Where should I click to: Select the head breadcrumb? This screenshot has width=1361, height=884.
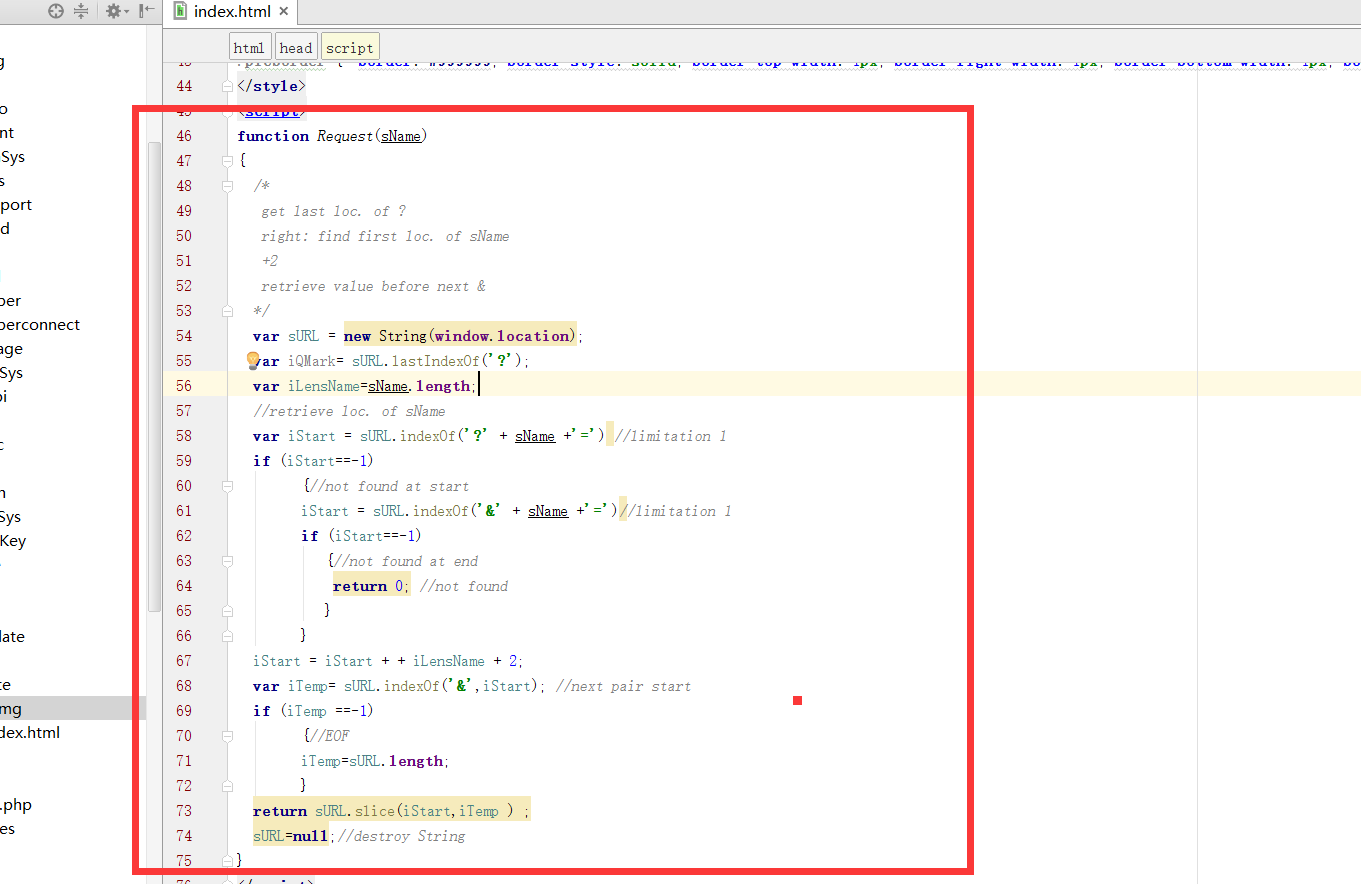pos(296,47)
